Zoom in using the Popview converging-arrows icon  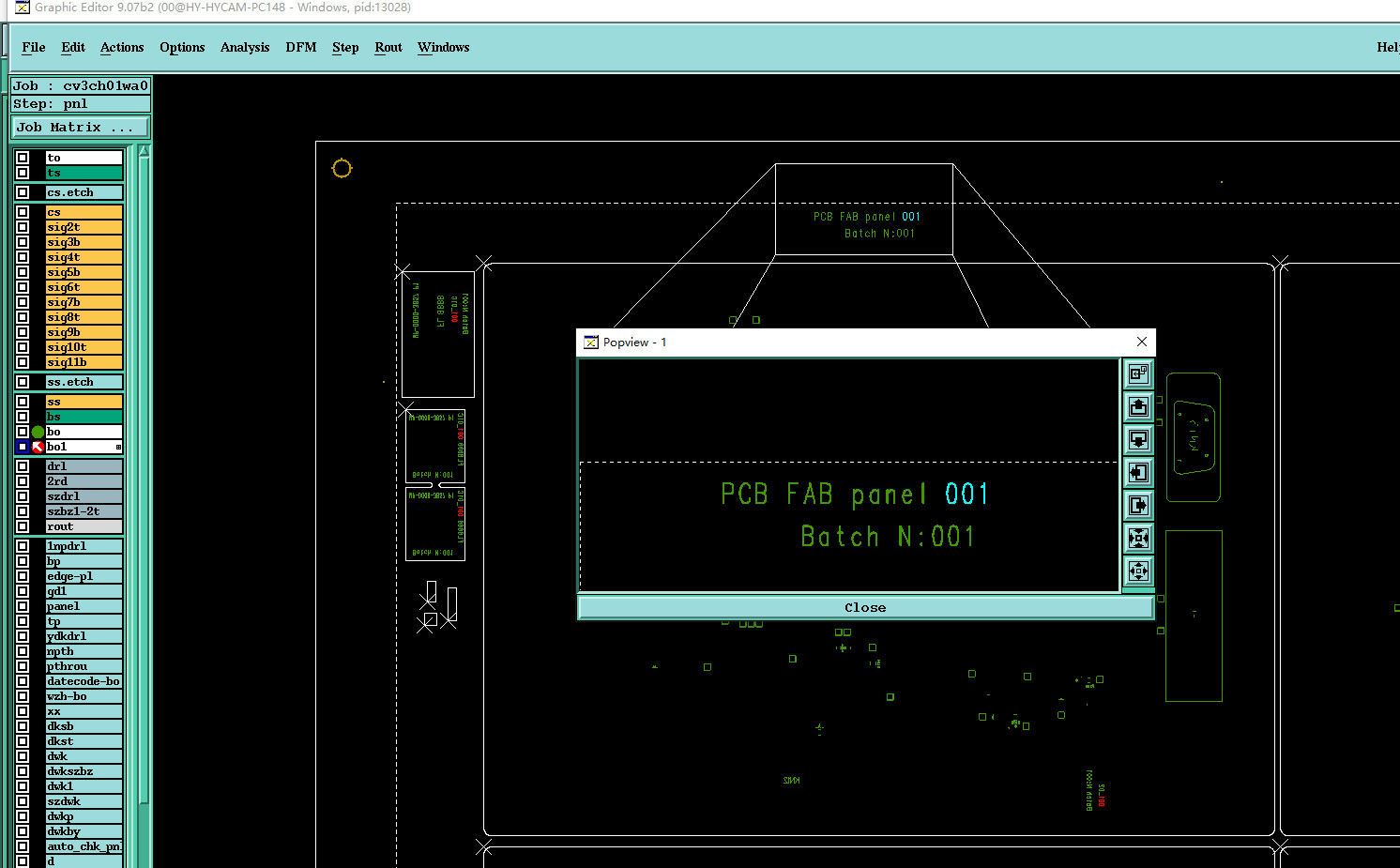pyautogui.click(x=1138, y=538)
